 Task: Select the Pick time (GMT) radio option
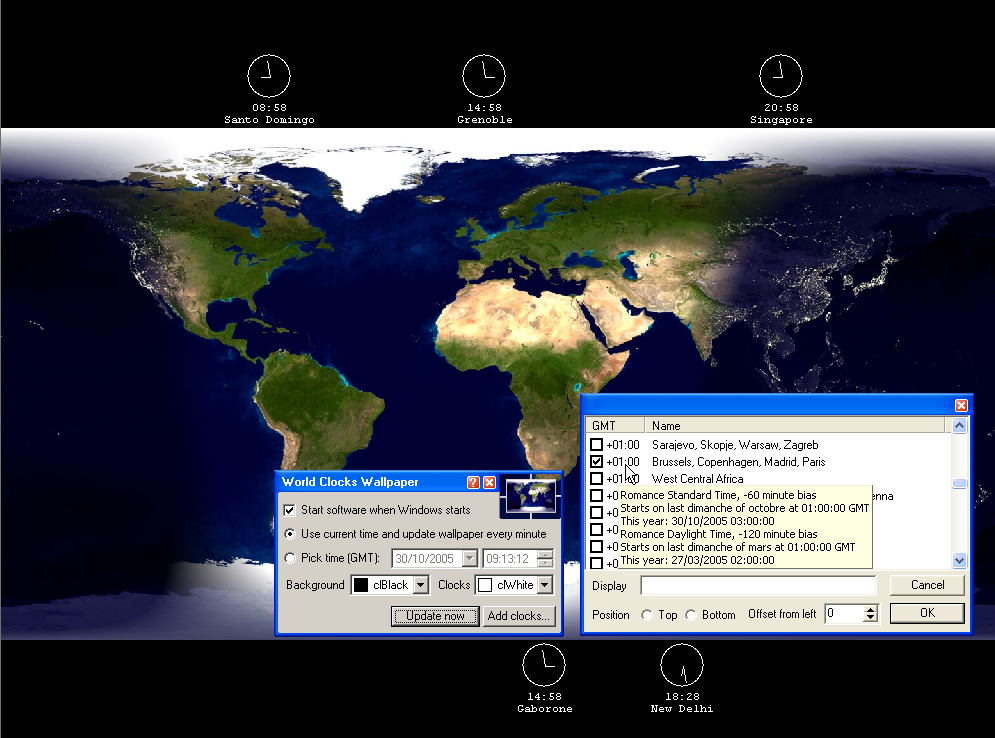290,558
